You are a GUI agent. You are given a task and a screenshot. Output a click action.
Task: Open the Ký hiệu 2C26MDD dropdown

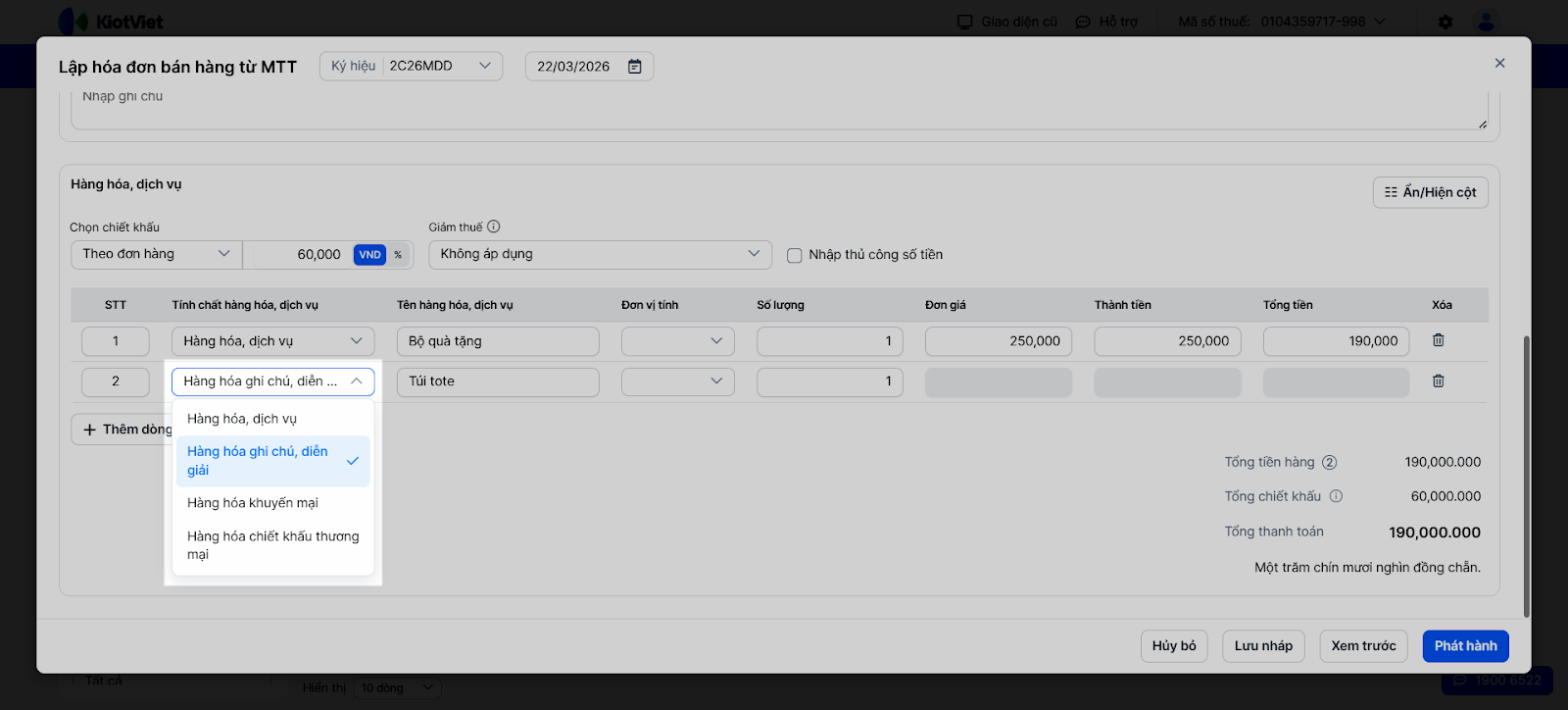(484, 66)
